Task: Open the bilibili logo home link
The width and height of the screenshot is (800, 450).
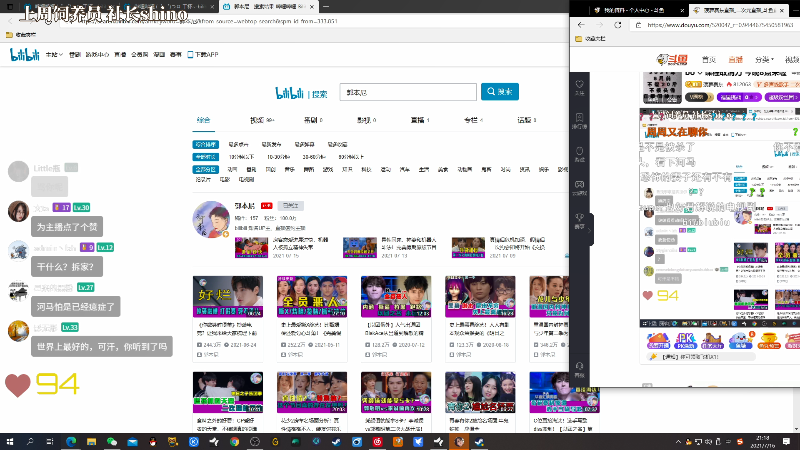Action: pyautogui.click(x=24, y=55)
